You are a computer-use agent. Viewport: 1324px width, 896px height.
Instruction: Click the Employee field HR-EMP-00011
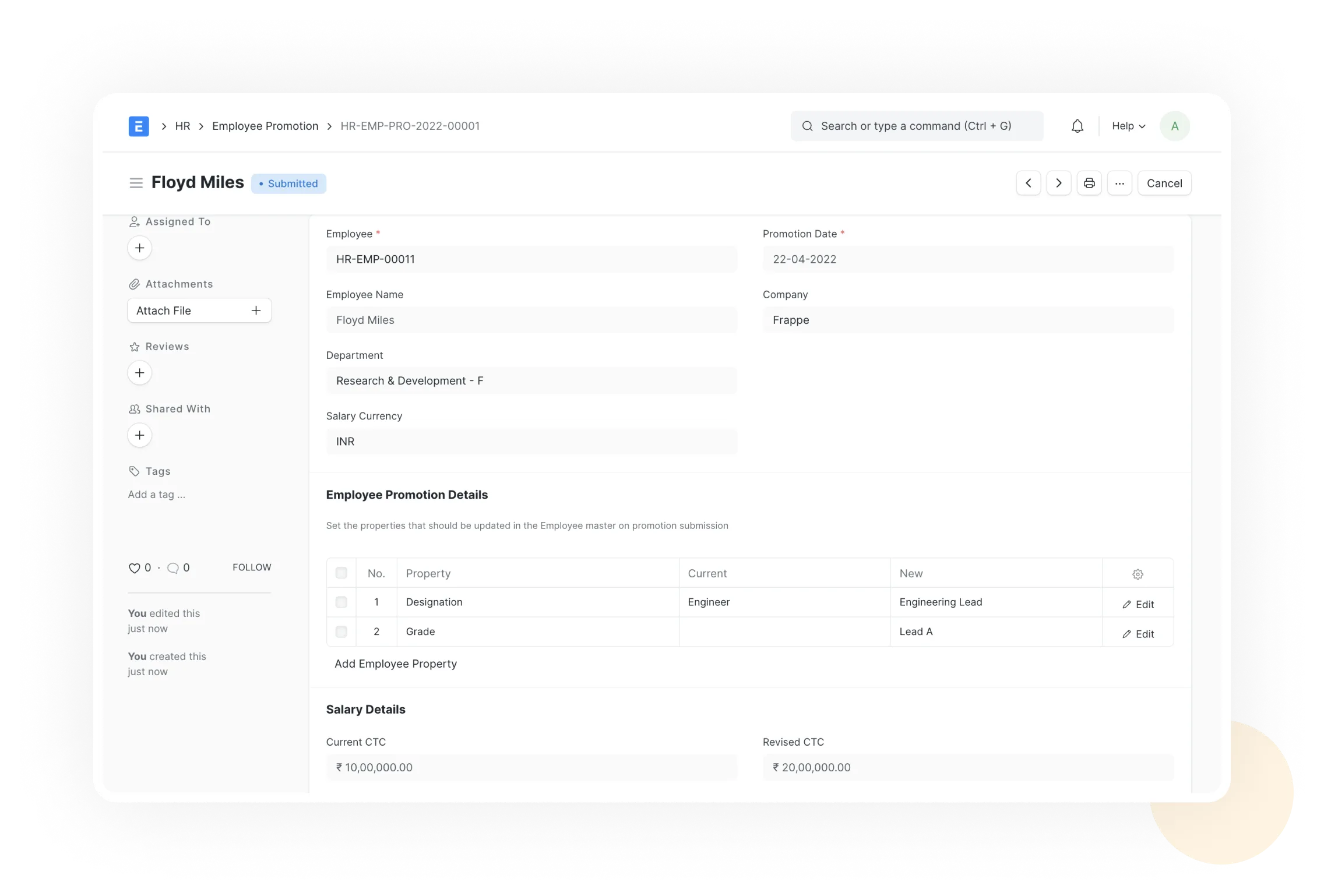[531, 259]
